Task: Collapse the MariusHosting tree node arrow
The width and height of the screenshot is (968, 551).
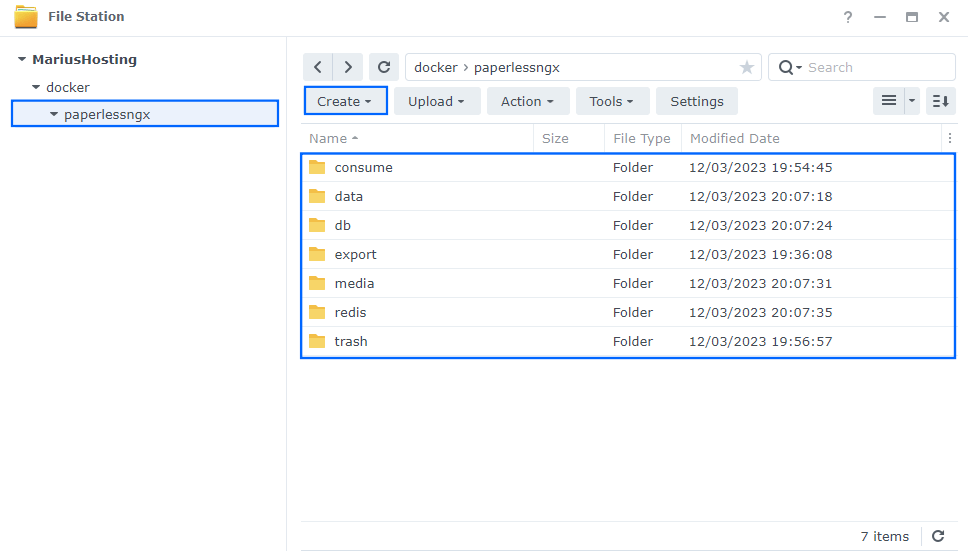Action: [x=22, y=59]
